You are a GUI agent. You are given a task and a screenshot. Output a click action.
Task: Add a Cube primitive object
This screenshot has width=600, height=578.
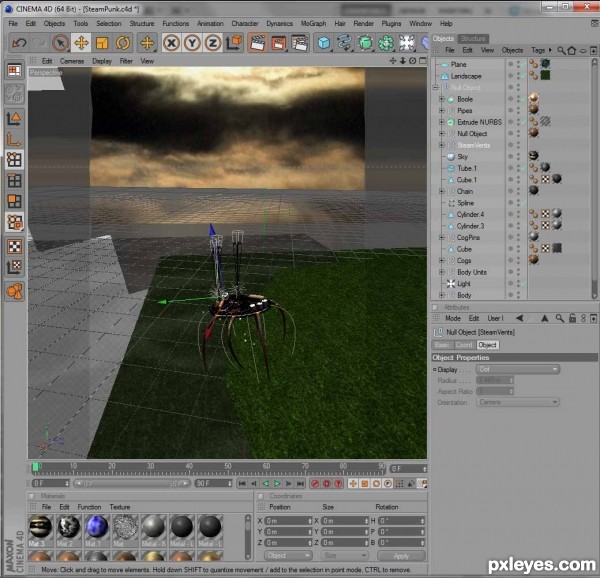pyautogui.click(x=324, y=43)
